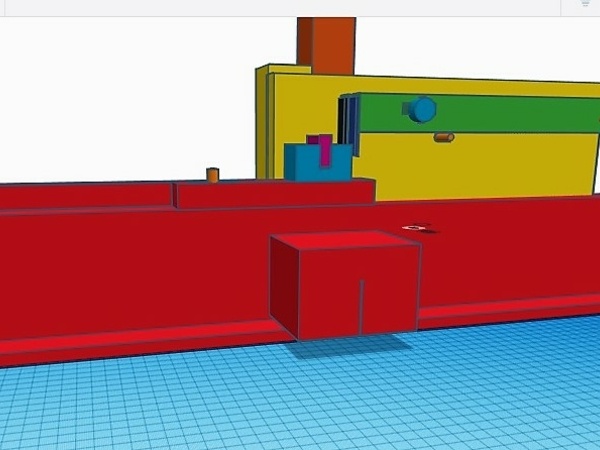This screenshot has height=450, width=600.
Task: Click the top face of the red cube
Action: (x=345, y=240)
